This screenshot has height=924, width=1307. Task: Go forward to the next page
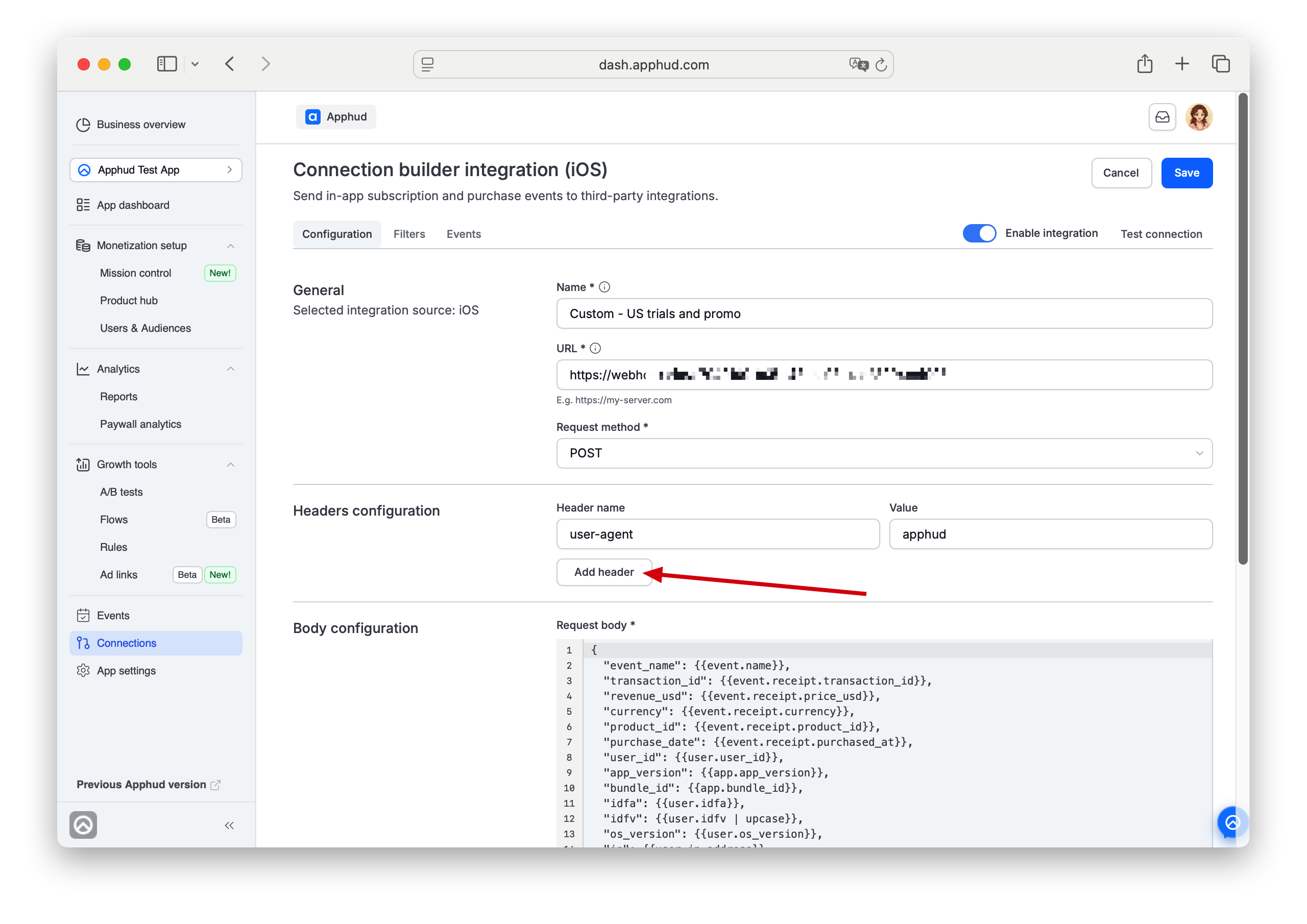(x=266, y=64)
